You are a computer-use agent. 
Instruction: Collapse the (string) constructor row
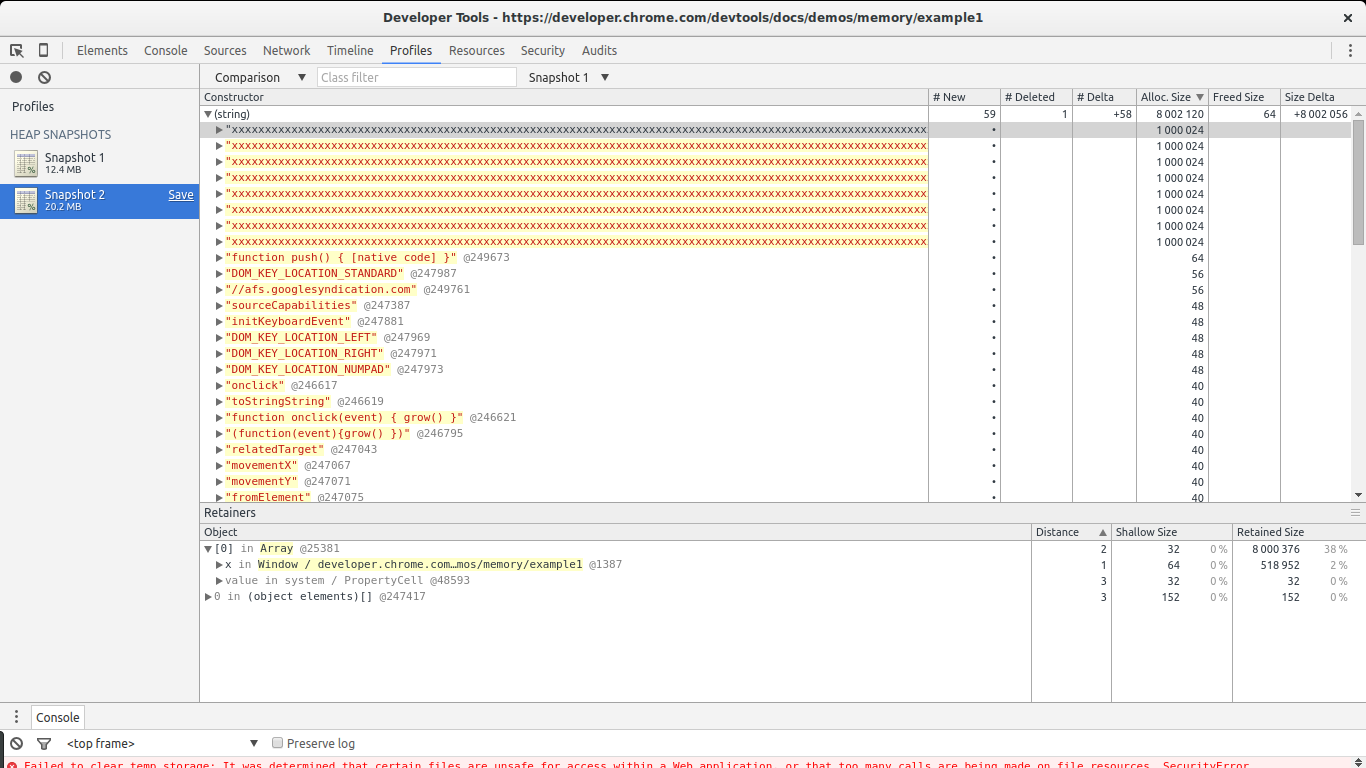point(208,114)
